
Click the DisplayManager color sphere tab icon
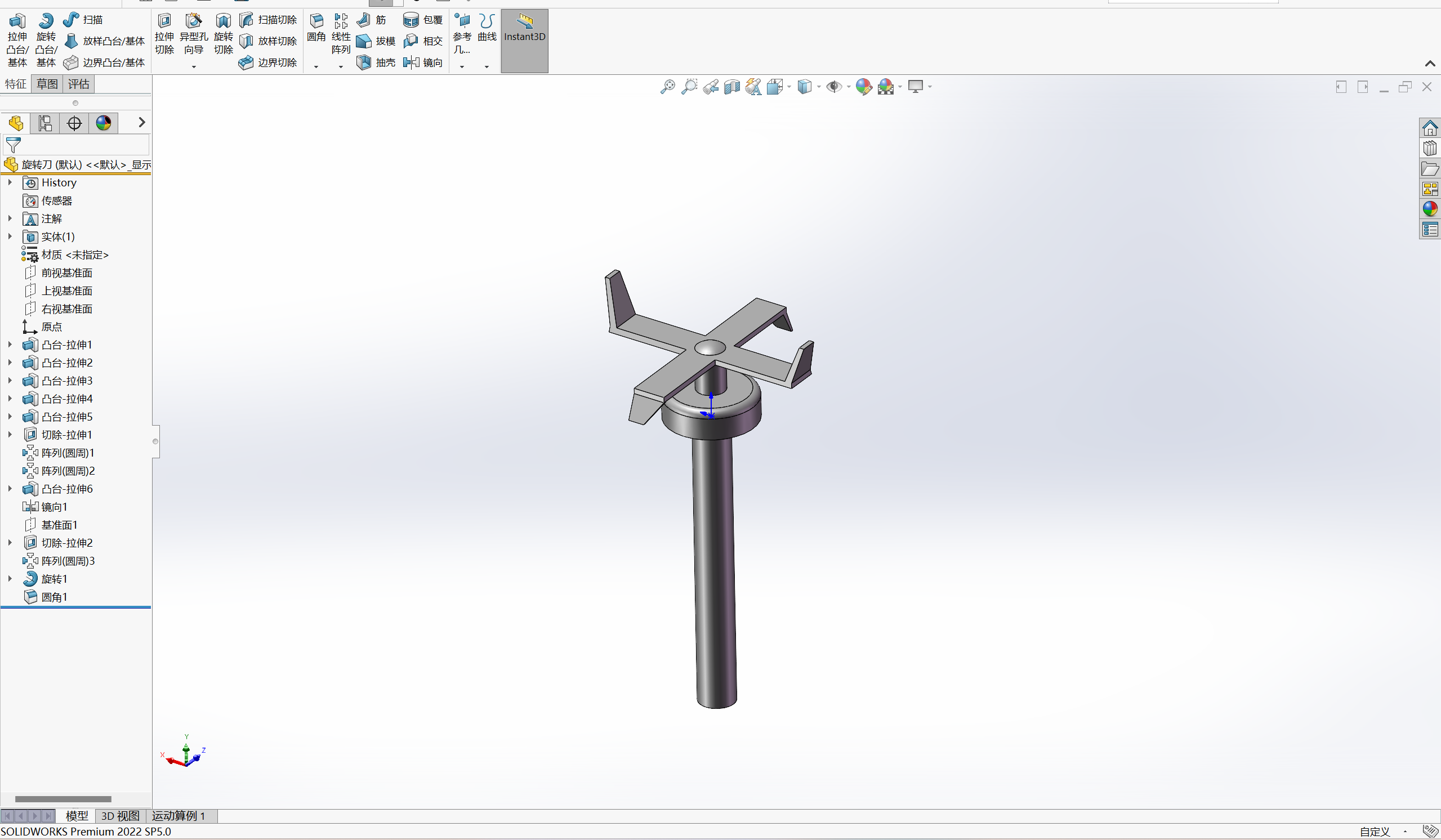104,123
